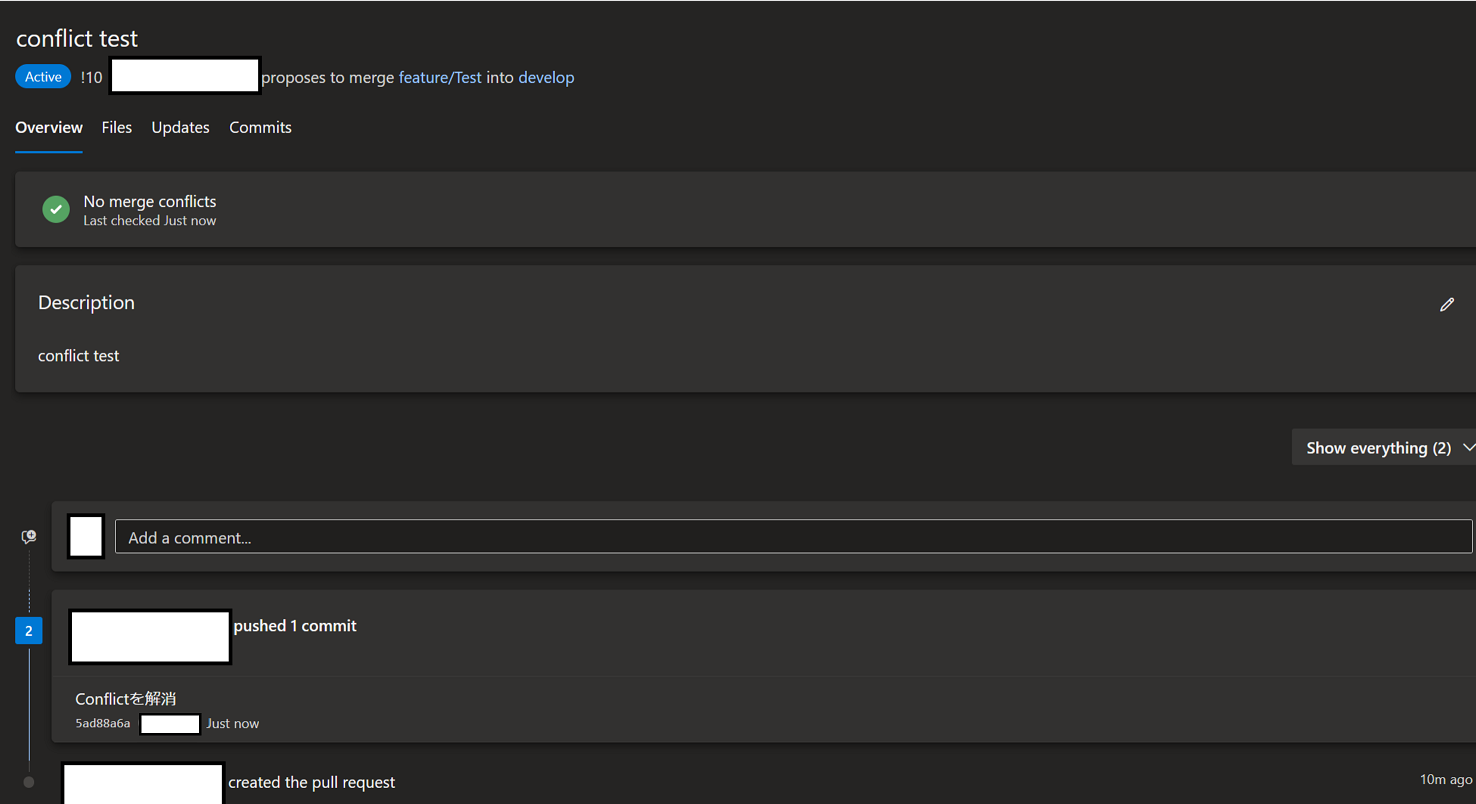Switch to the Commits tab
The height and width of the screenshot is (804, 1476).
tap(260, 127)
